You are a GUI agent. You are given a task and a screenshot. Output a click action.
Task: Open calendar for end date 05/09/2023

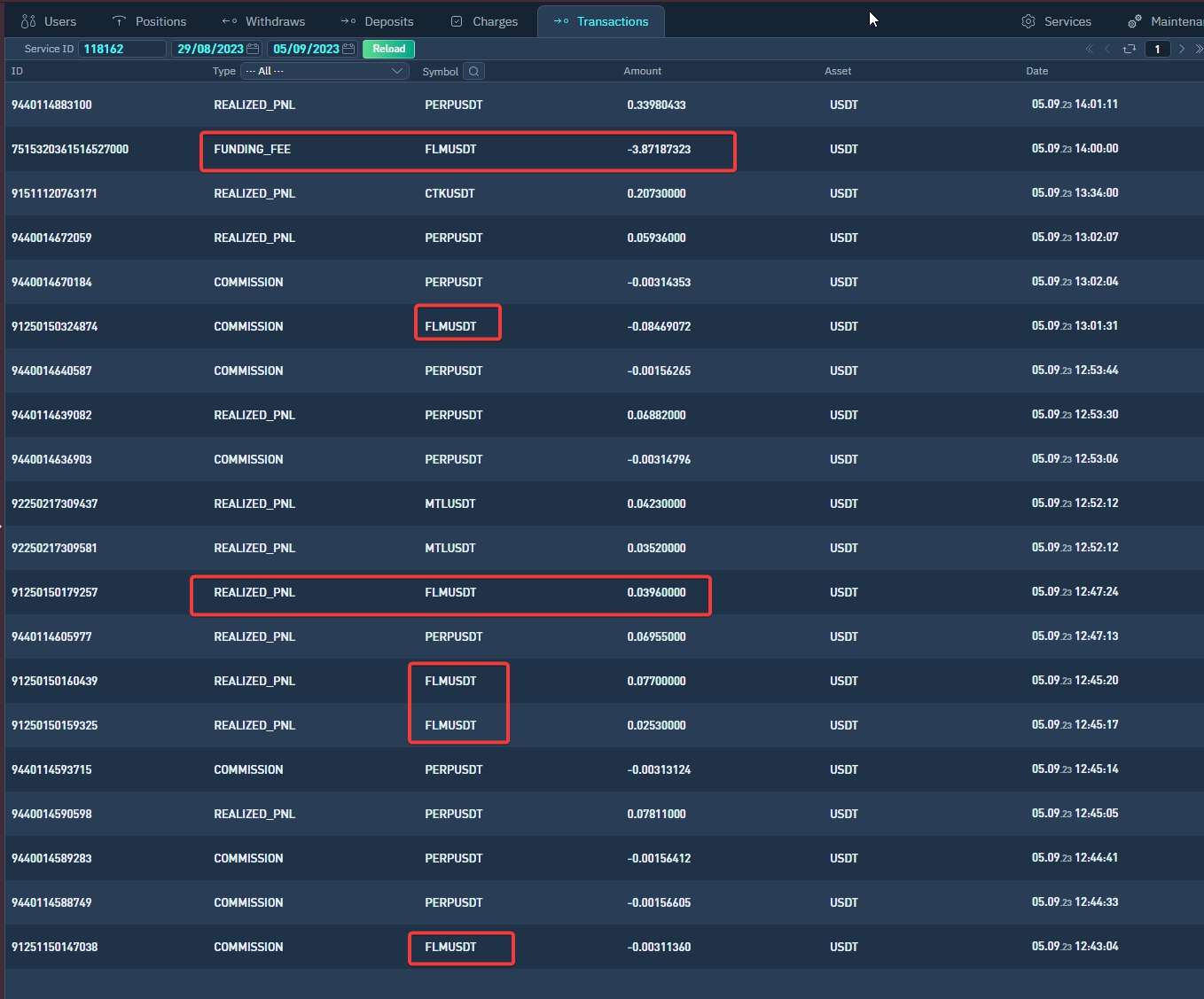click(x=348, y=49)
